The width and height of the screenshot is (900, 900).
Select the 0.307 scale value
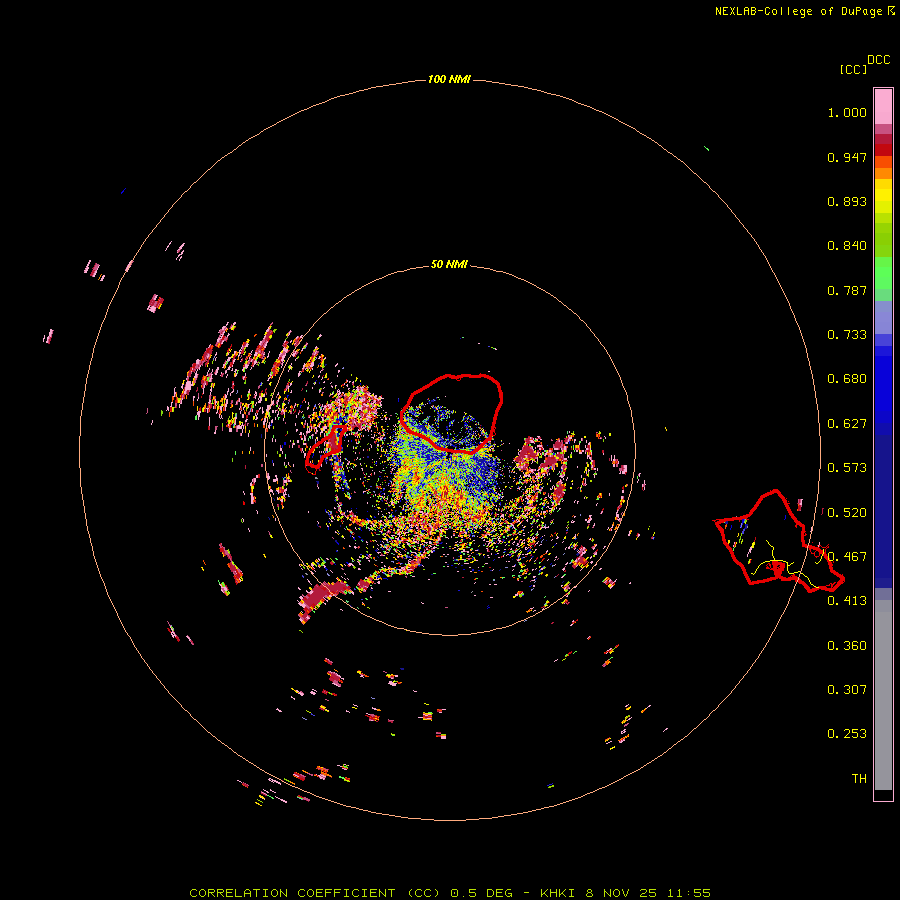click(847, 690)
